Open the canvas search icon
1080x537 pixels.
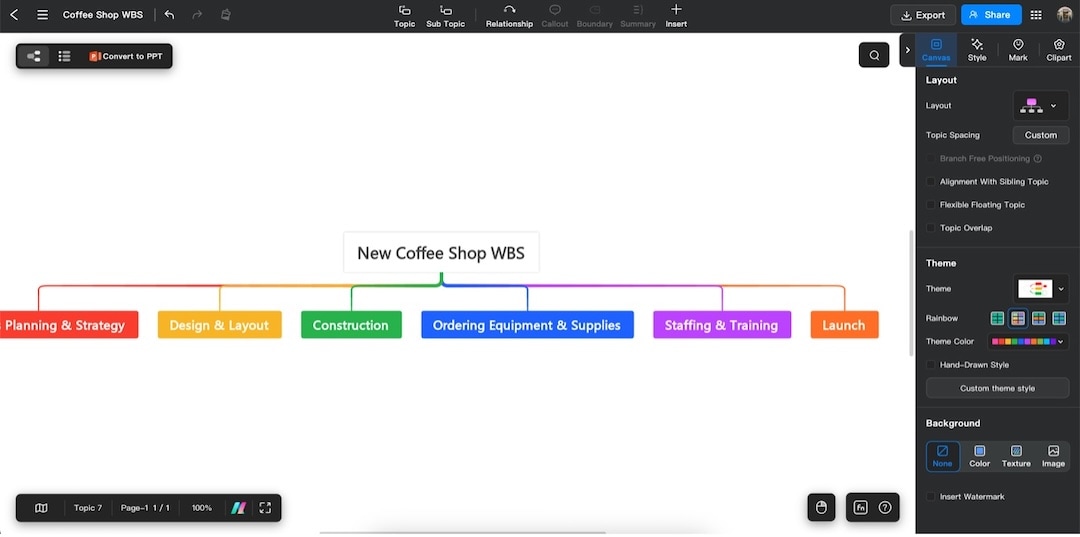(x=874, y=55)
